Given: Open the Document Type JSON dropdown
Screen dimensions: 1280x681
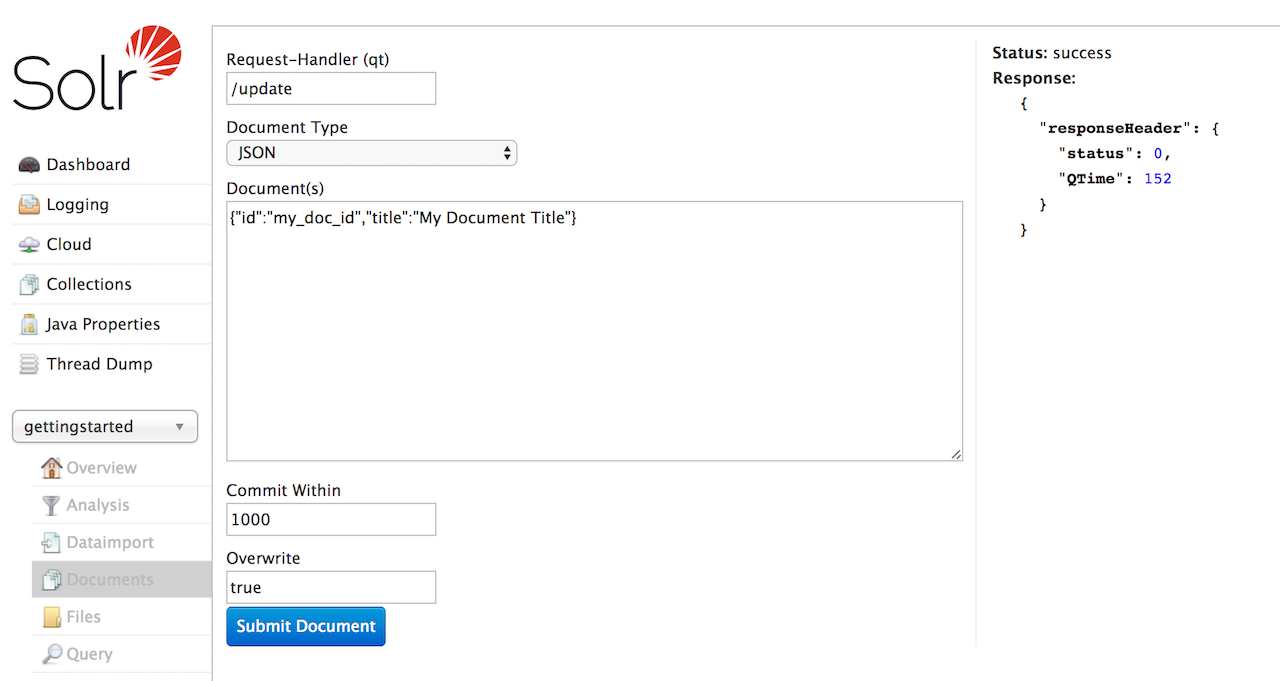Looking at the screenshot, I should [x=371, y=153].
